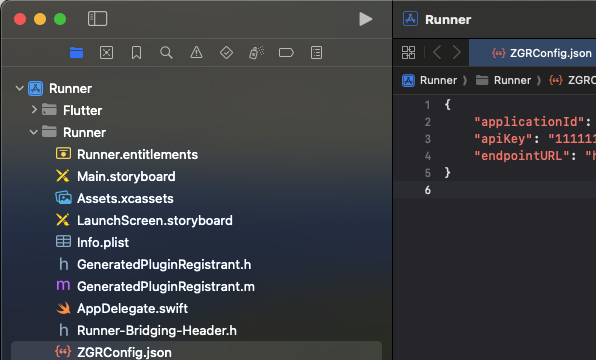Toggle the navigator sidebar visibility
This screenshot has height=360, width=596.
[97, 19]
